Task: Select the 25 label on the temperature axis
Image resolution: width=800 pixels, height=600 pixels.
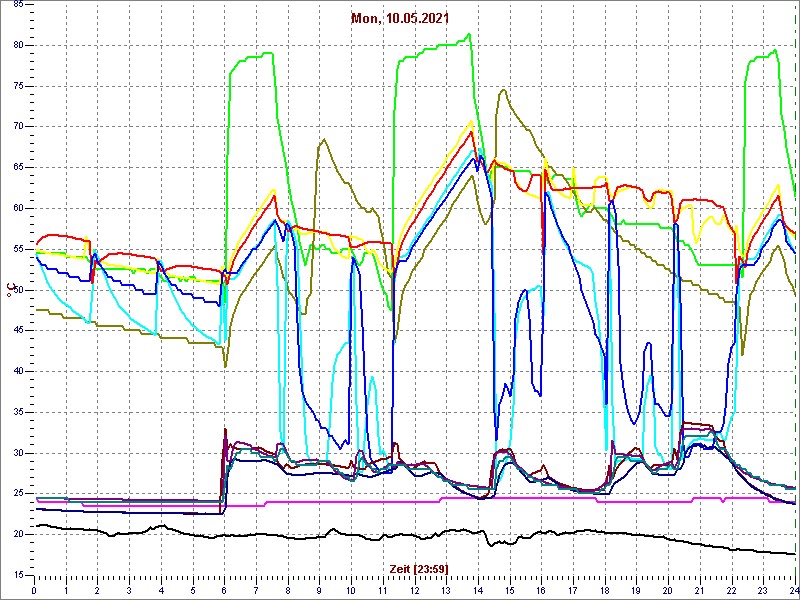Action: pyautogui.click(x=18, y=494)
